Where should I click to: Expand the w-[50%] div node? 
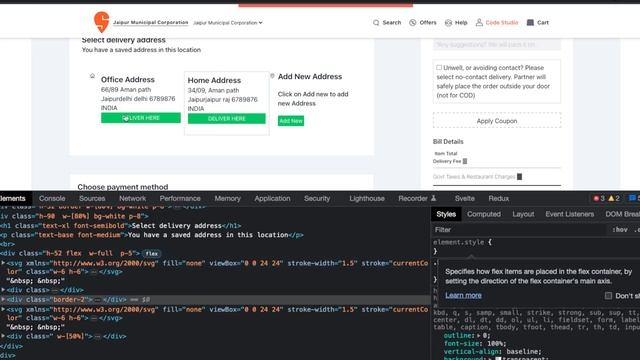[3, 336]
